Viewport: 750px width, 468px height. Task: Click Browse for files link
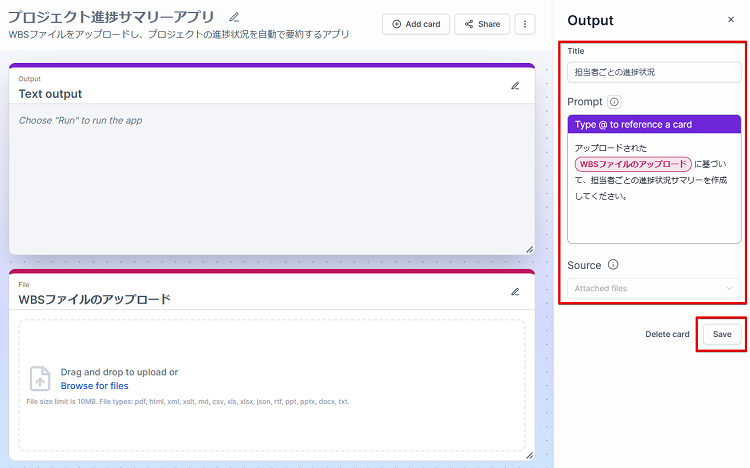94,386
